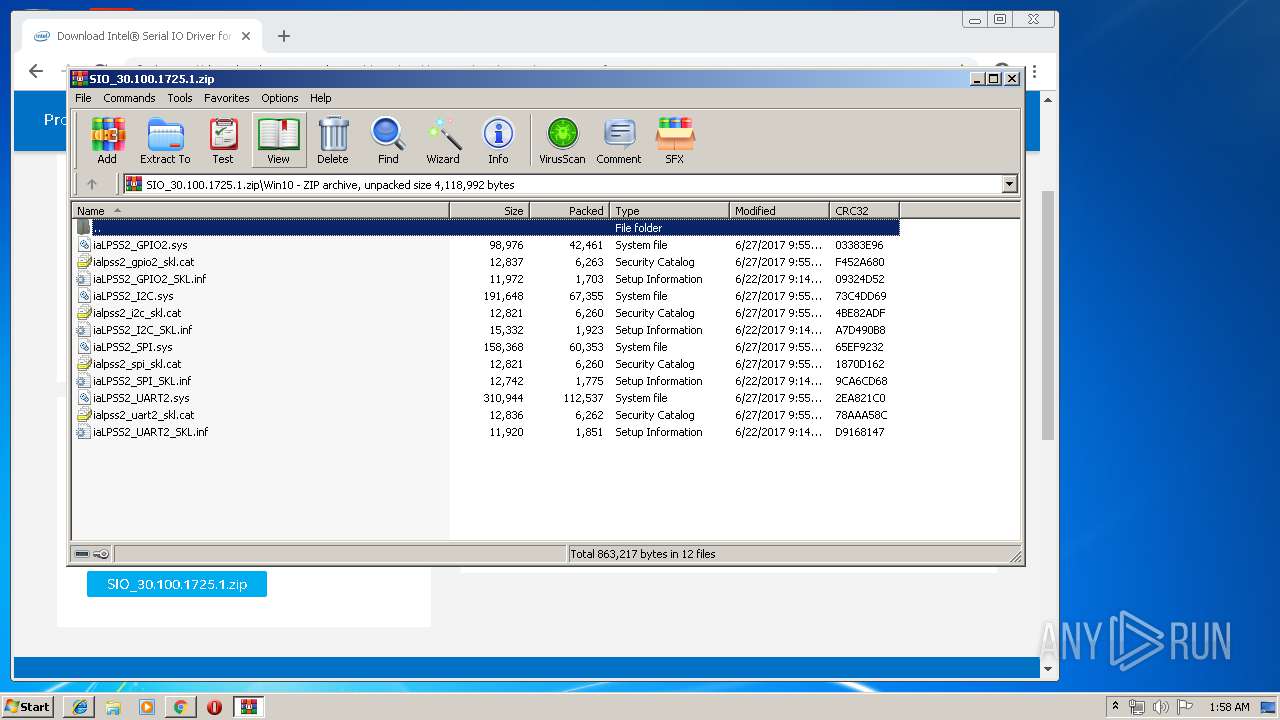Screen dimensions: 1280x720
Task: Select file ialpss2_gpio2_skl.cat
Action: (x=486, y=262)
